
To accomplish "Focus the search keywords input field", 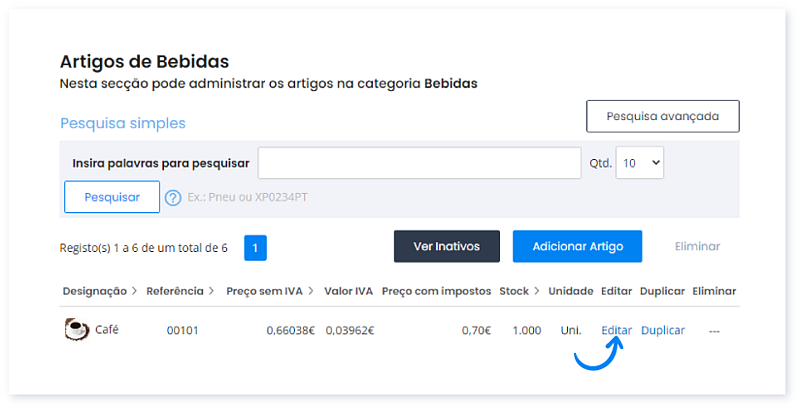I will coord(419,162).
